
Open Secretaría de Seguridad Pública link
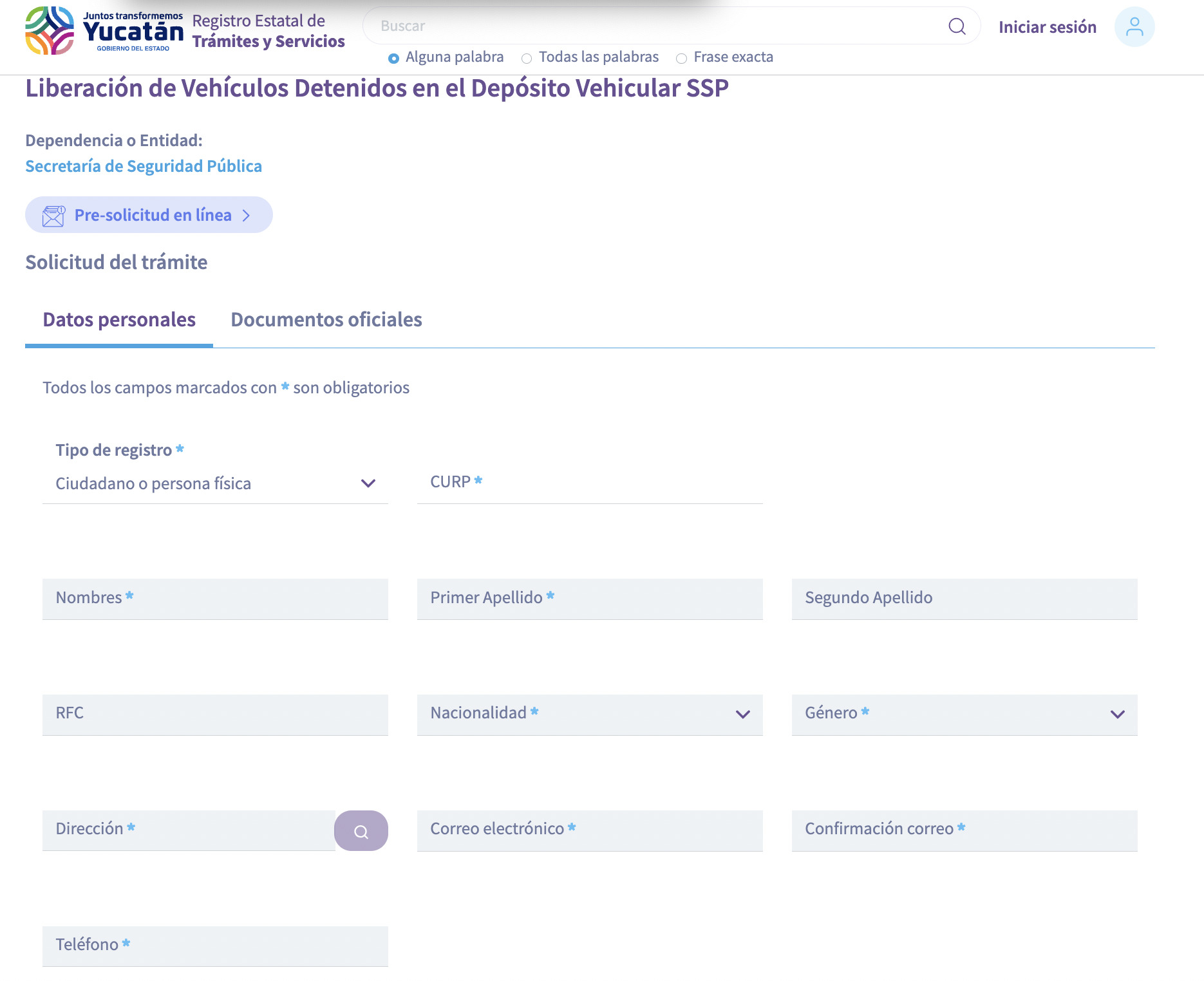[x=144, y=166]
